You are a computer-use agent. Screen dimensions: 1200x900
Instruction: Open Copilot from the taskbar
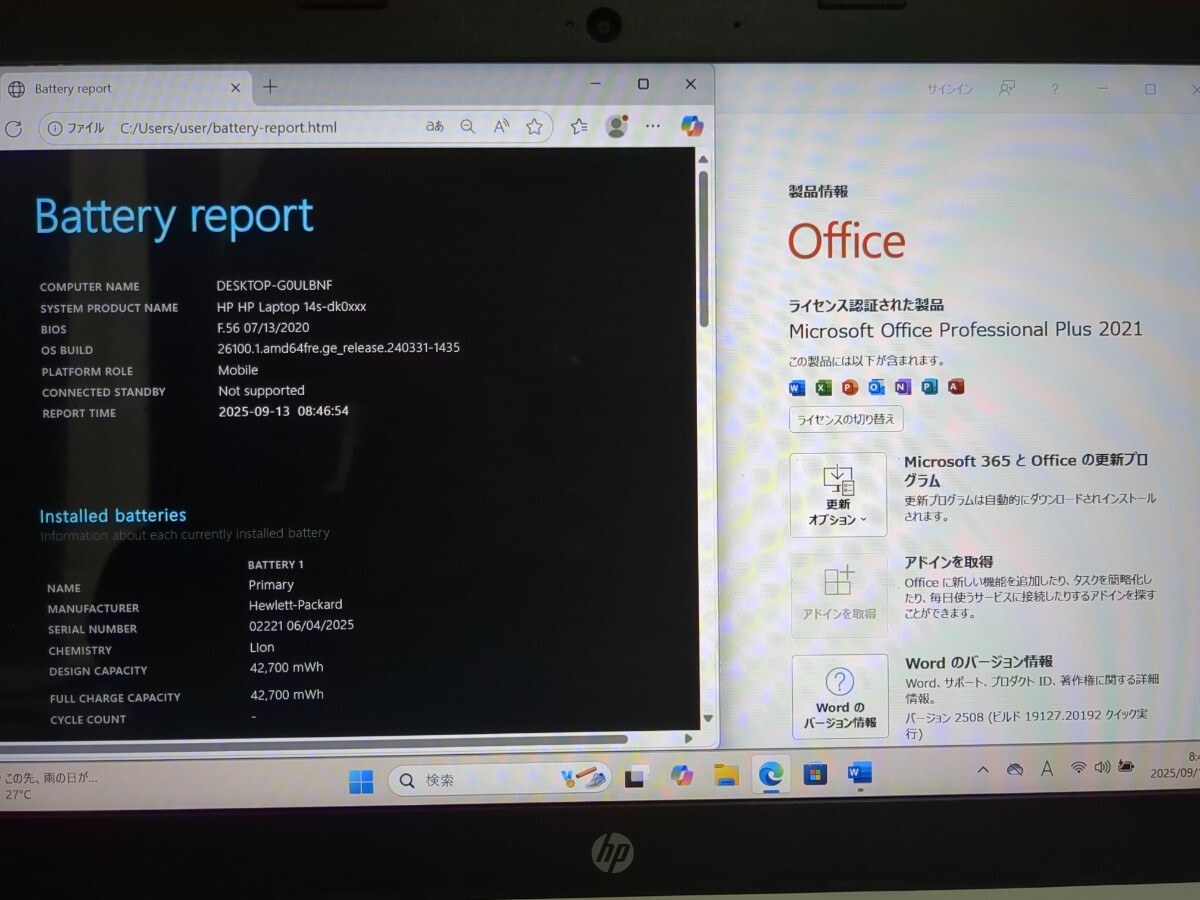point(682,775)
